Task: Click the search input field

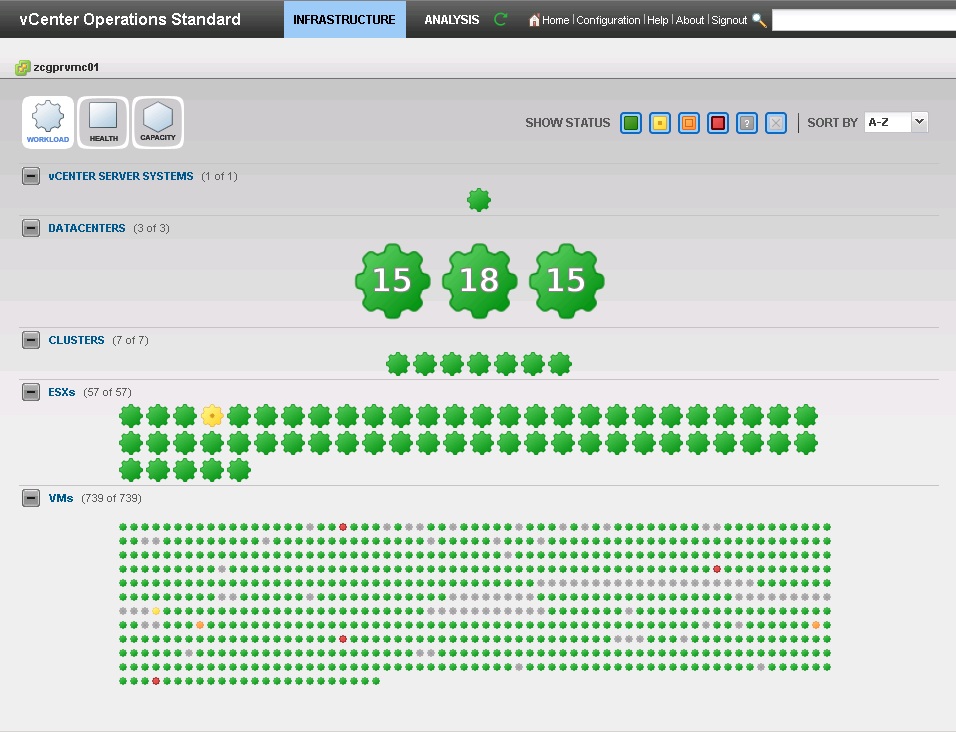Action: tap(863, 20)
